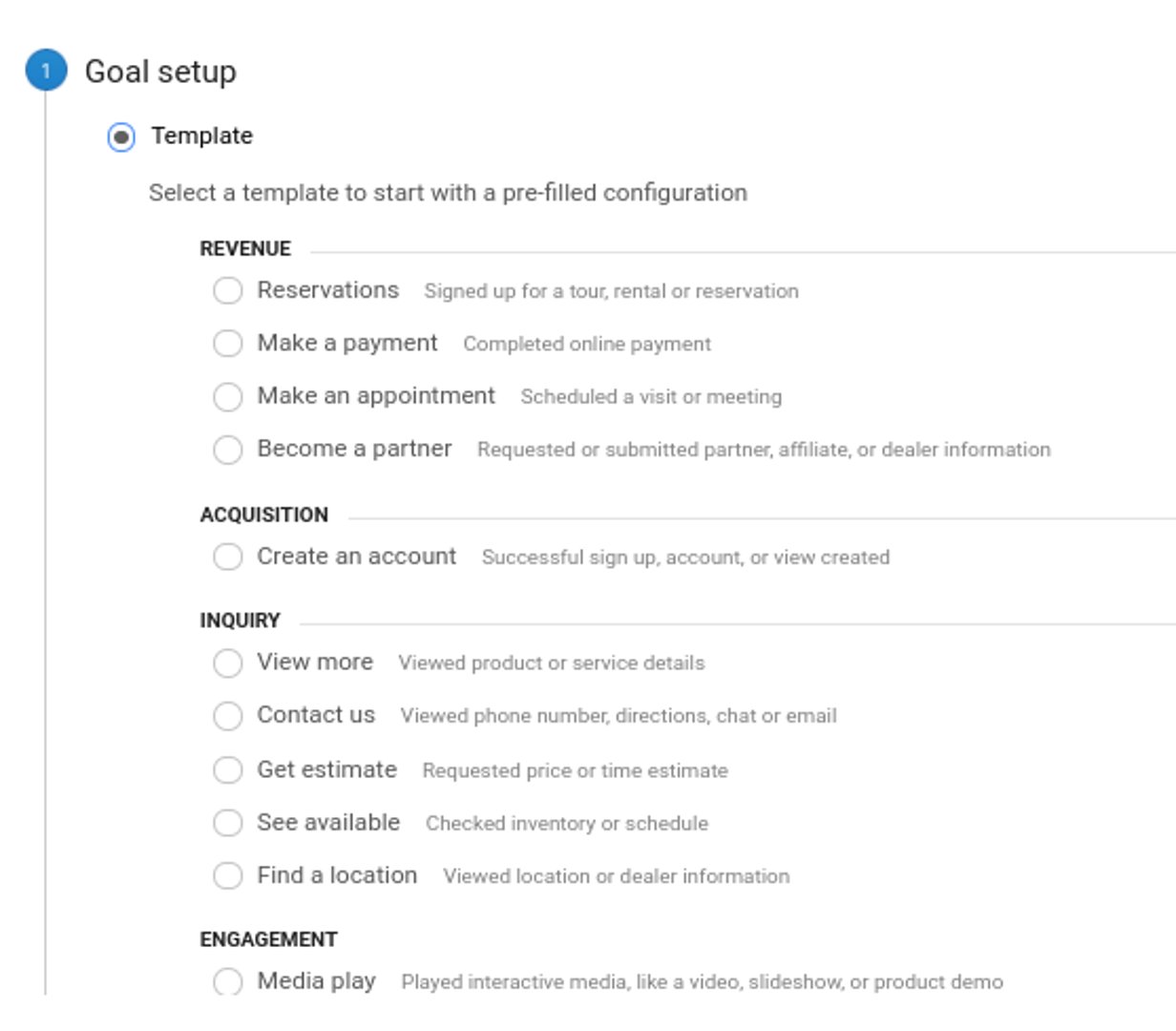Choose the Create an account template

click(x=227, y=557)
